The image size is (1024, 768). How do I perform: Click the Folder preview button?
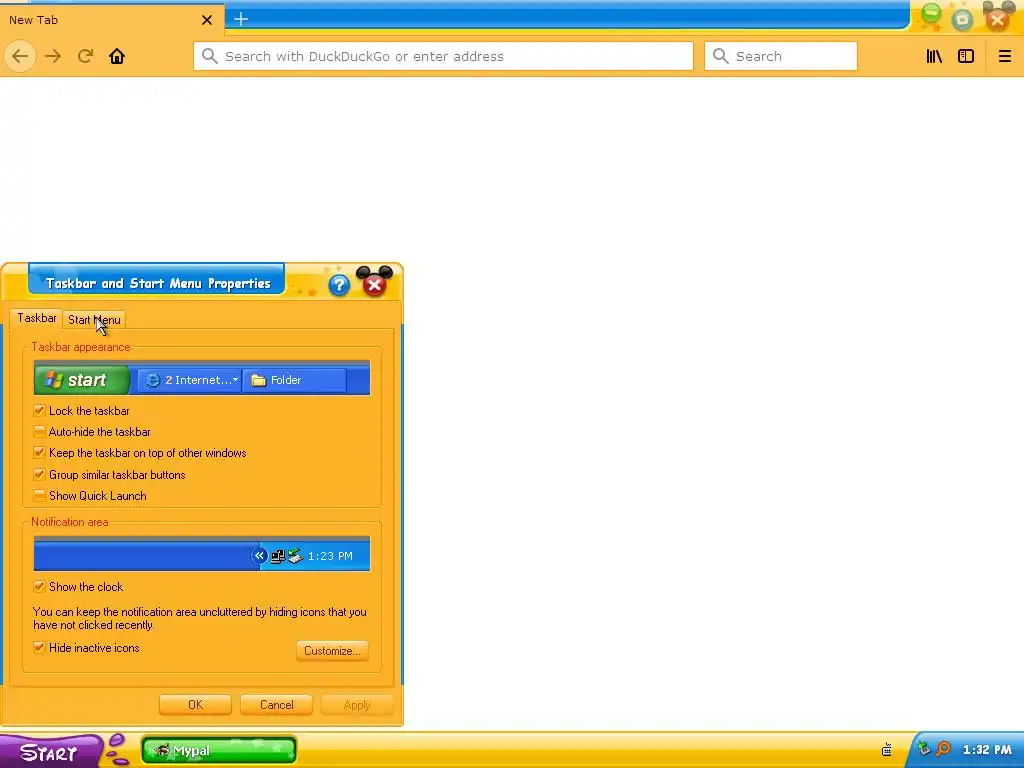(294, 380)
